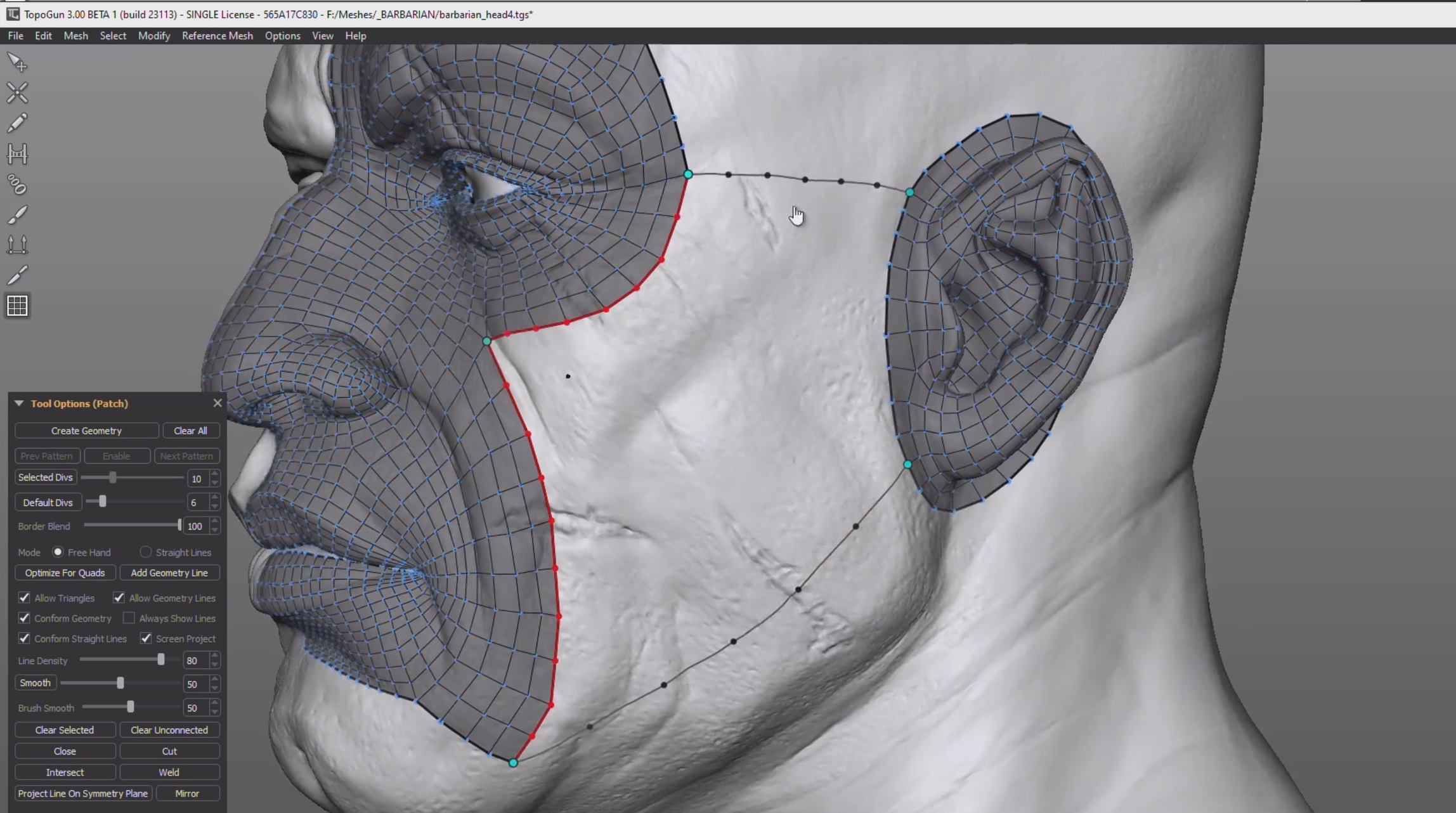Click the Line Density slider handle
The image size is (1456, 813).
[161, 660]
